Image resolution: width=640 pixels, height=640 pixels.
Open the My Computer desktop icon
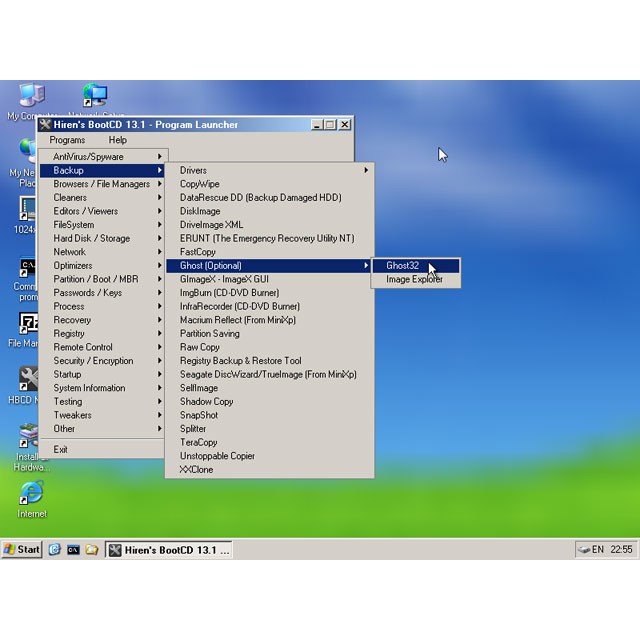(x=30, y=97)
